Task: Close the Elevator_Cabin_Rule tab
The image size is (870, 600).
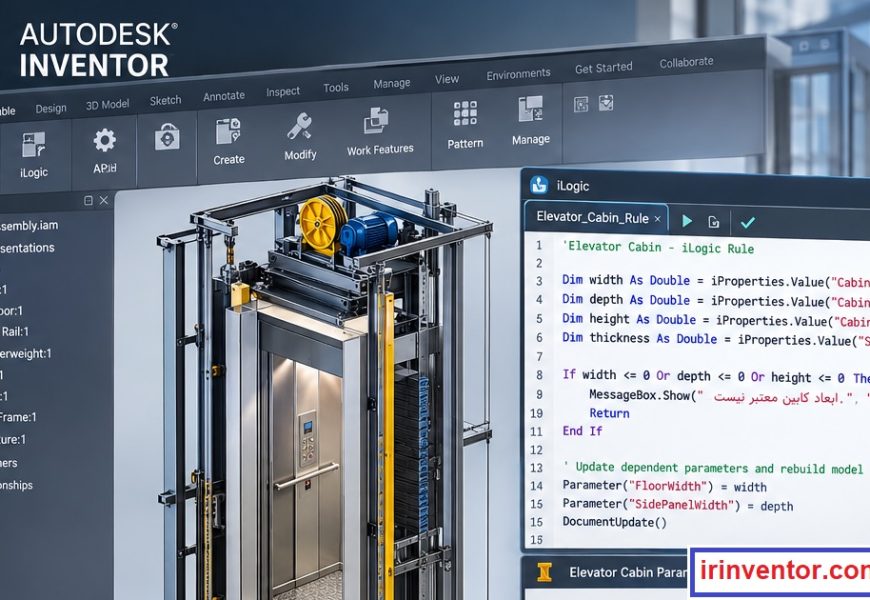Action: (657, 219)
